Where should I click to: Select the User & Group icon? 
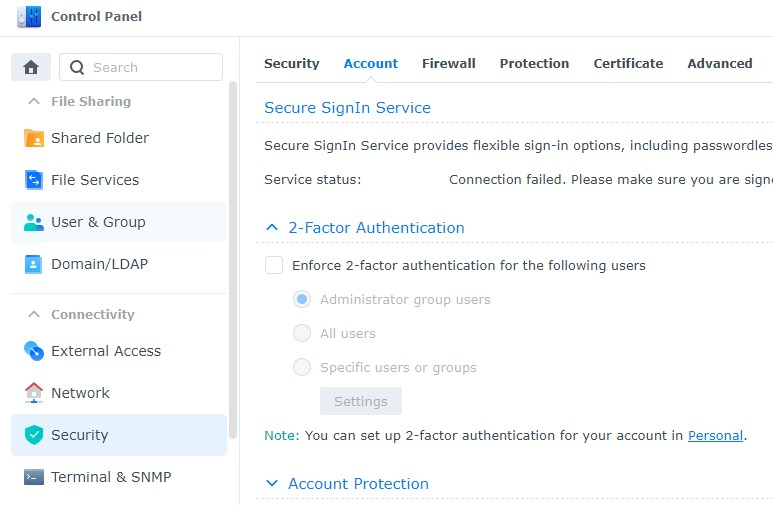point(34,222)
